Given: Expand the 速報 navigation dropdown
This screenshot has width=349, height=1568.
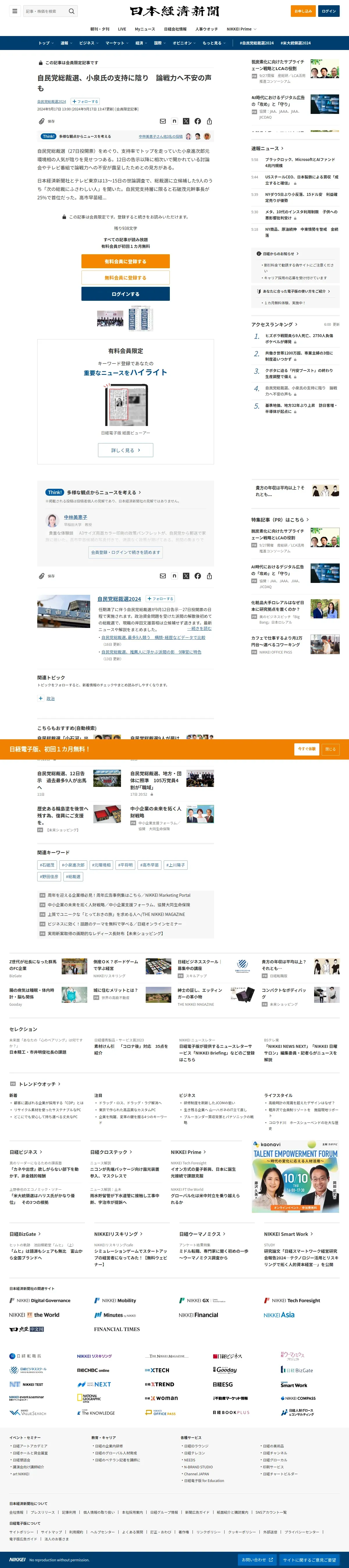Looking at the screenshot, I should 66,43.
